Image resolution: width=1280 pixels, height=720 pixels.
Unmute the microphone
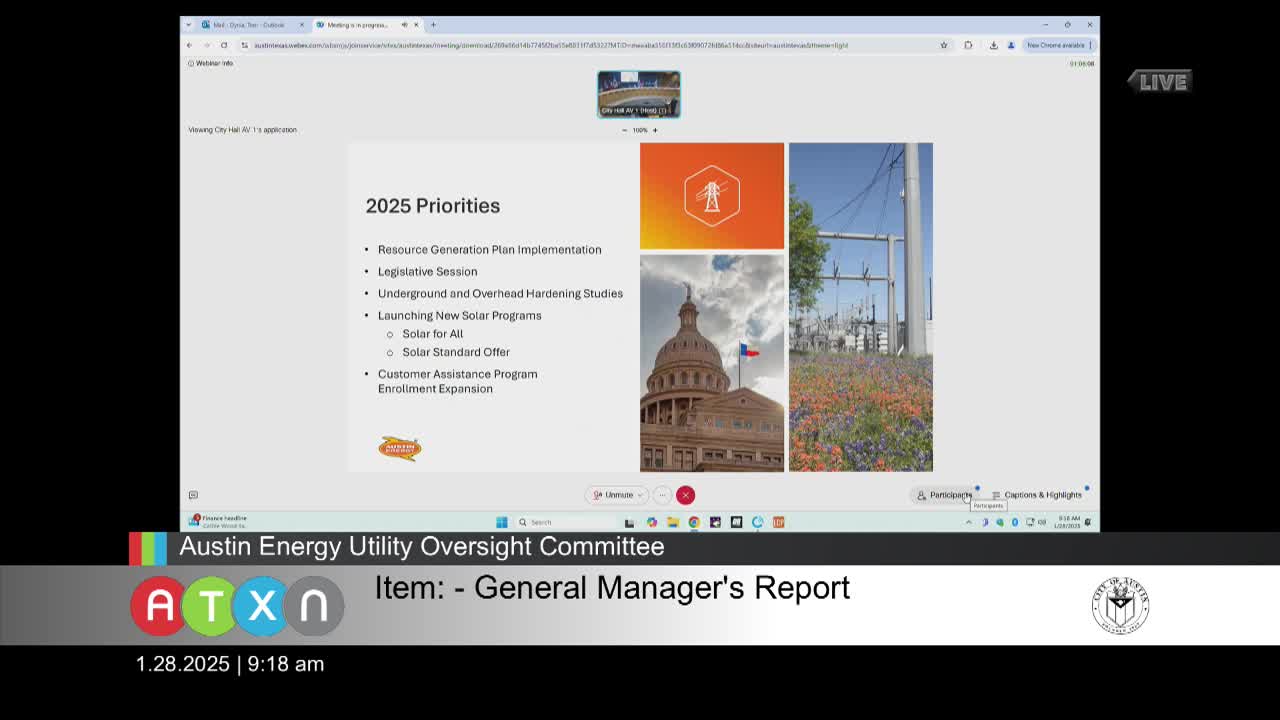coord(613,495)
